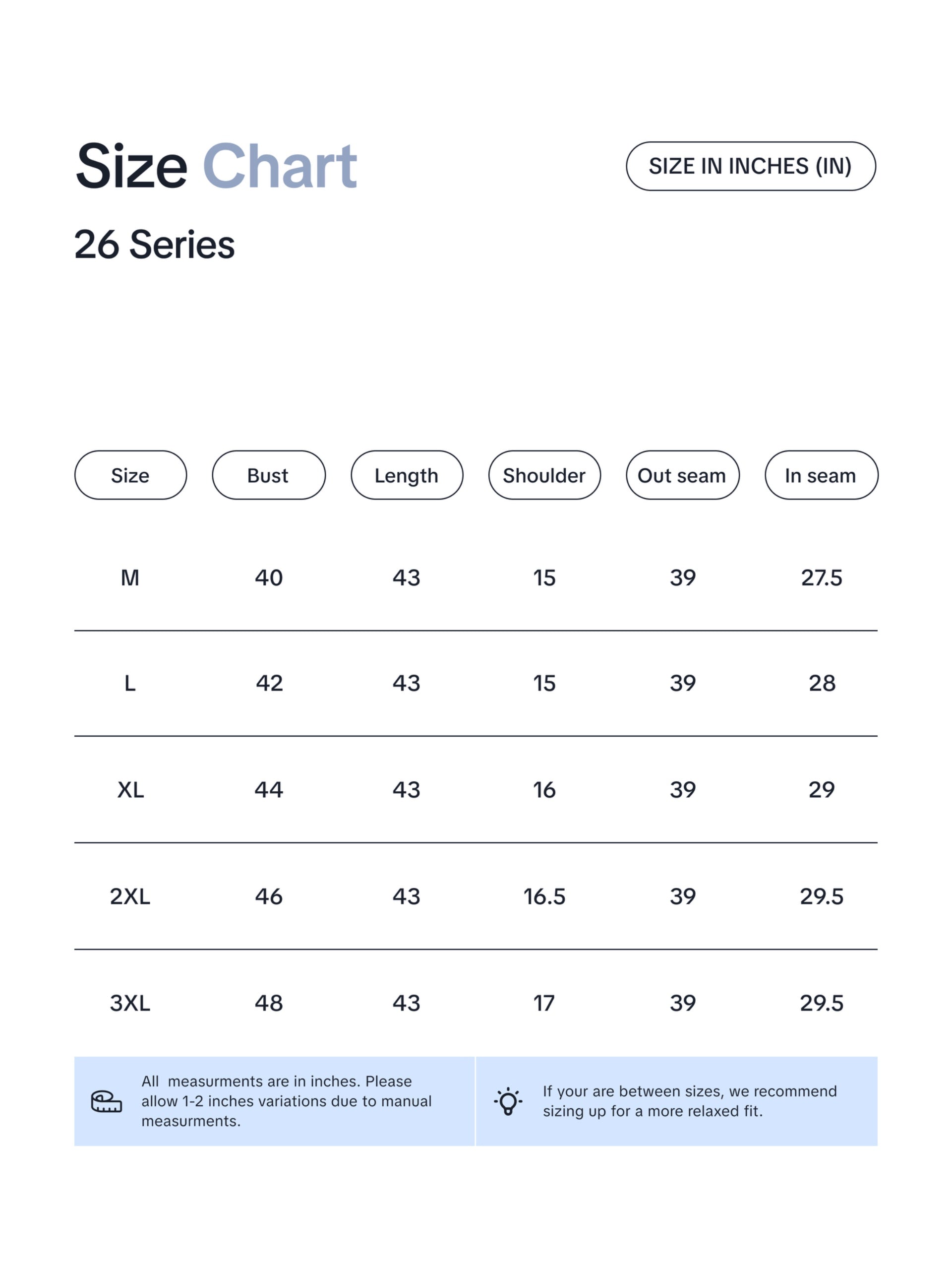Click the measuring tape icon
This screenshot has width=952, height=1270.
point(107,1101)
